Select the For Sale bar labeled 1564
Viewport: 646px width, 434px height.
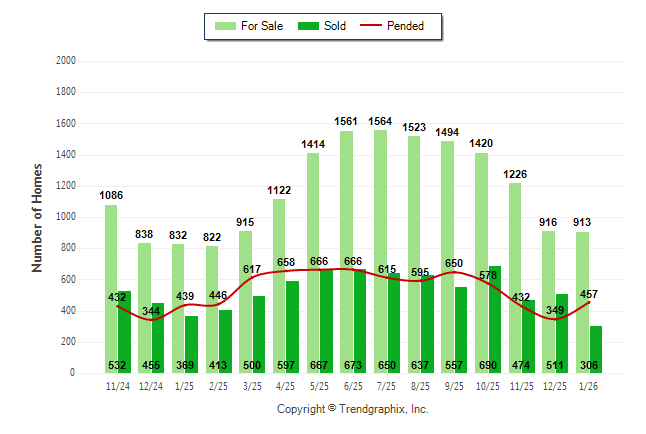(x=379, y=250)
